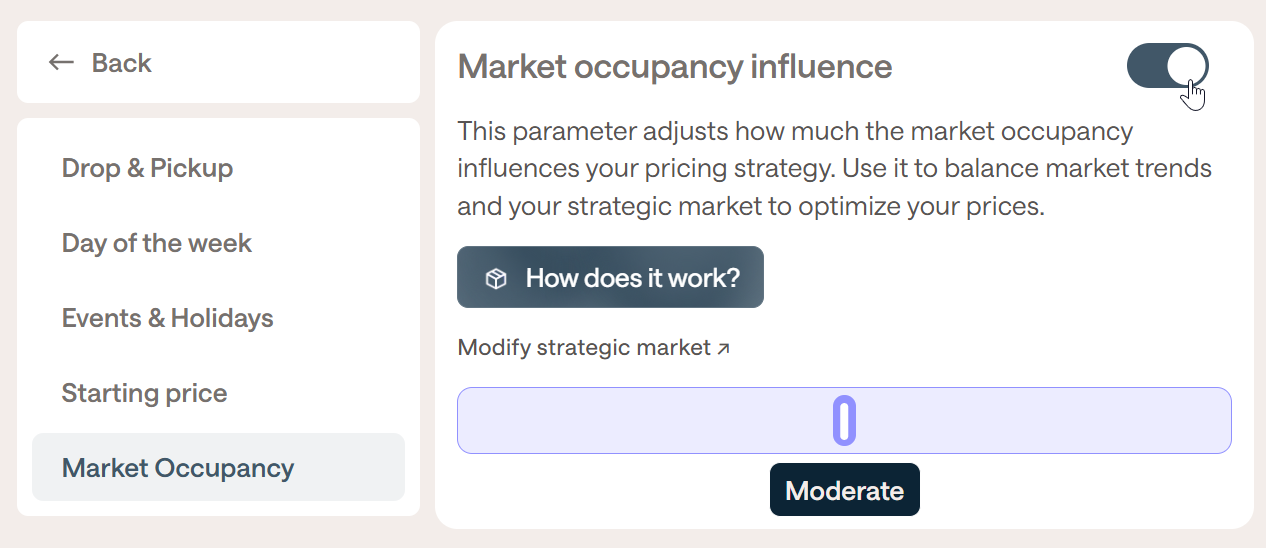Go to Events & Holidays
The height and width of the screenshot is (548, 1266).
[x=167, y=318]
